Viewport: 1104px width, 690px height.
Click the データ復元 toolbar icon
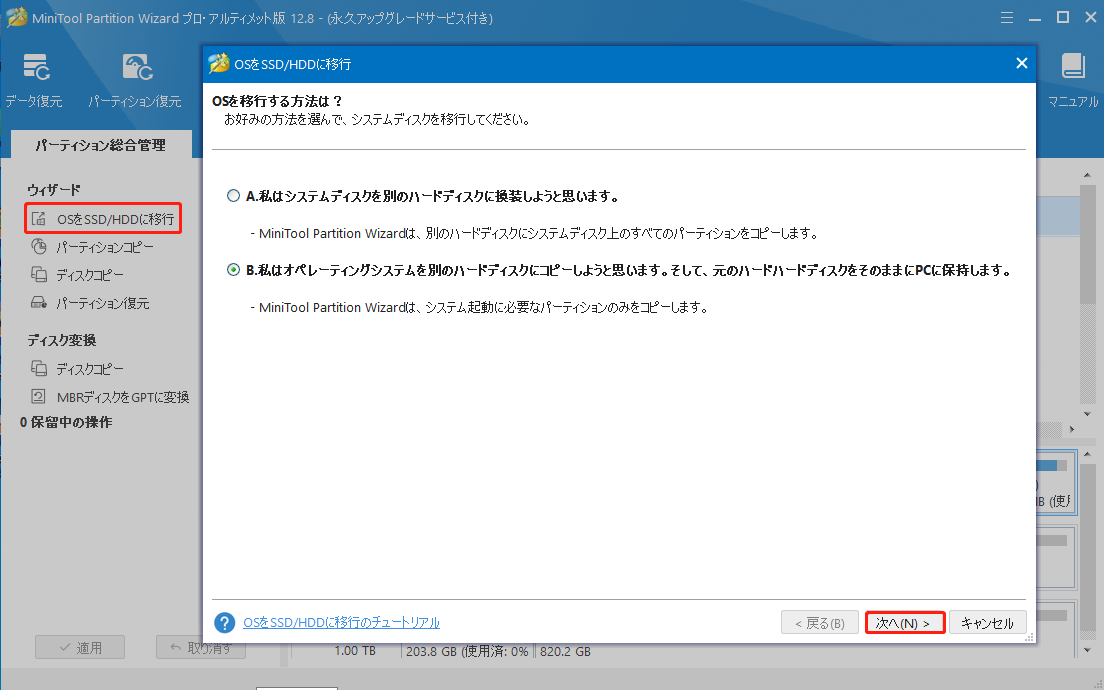point(35,67)
